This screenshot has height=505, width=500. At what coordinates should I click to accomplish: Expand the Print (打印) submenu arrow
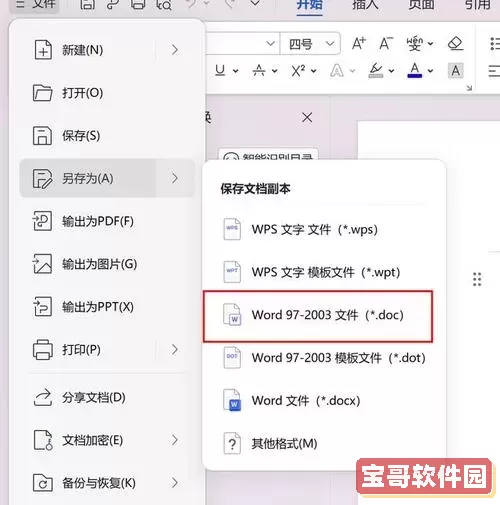[175, 349]
